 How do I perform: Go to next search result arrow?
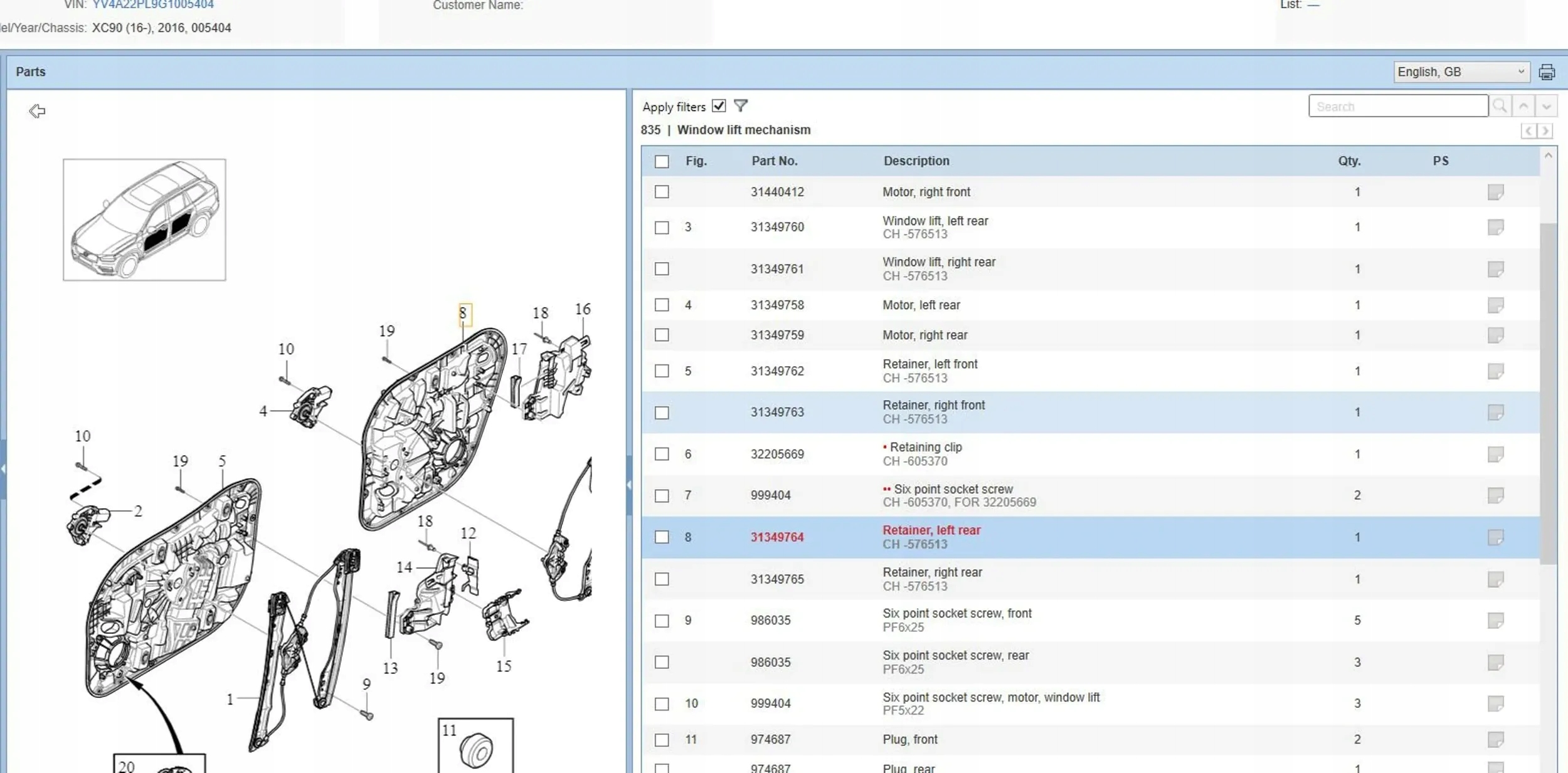pyautogui.click(x=1547, y=106)
